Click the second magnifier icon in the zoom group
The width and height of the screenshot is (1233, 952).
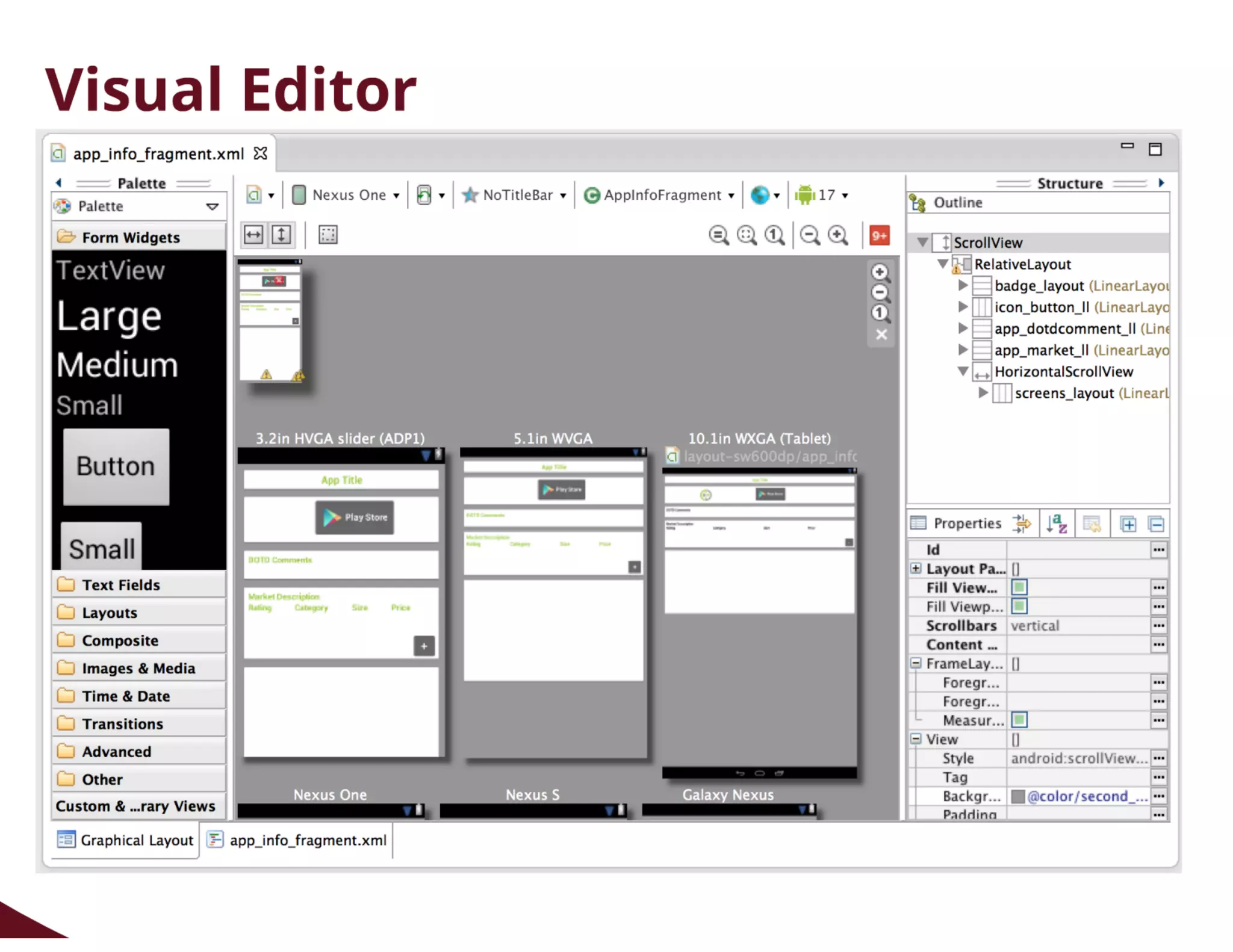747,235
